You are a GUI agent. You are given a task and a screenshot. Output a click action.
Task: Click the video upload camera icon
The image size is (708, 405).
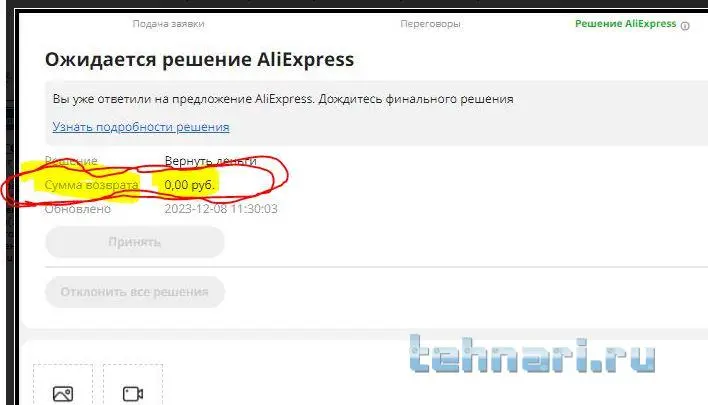click(x=133, y=394)
